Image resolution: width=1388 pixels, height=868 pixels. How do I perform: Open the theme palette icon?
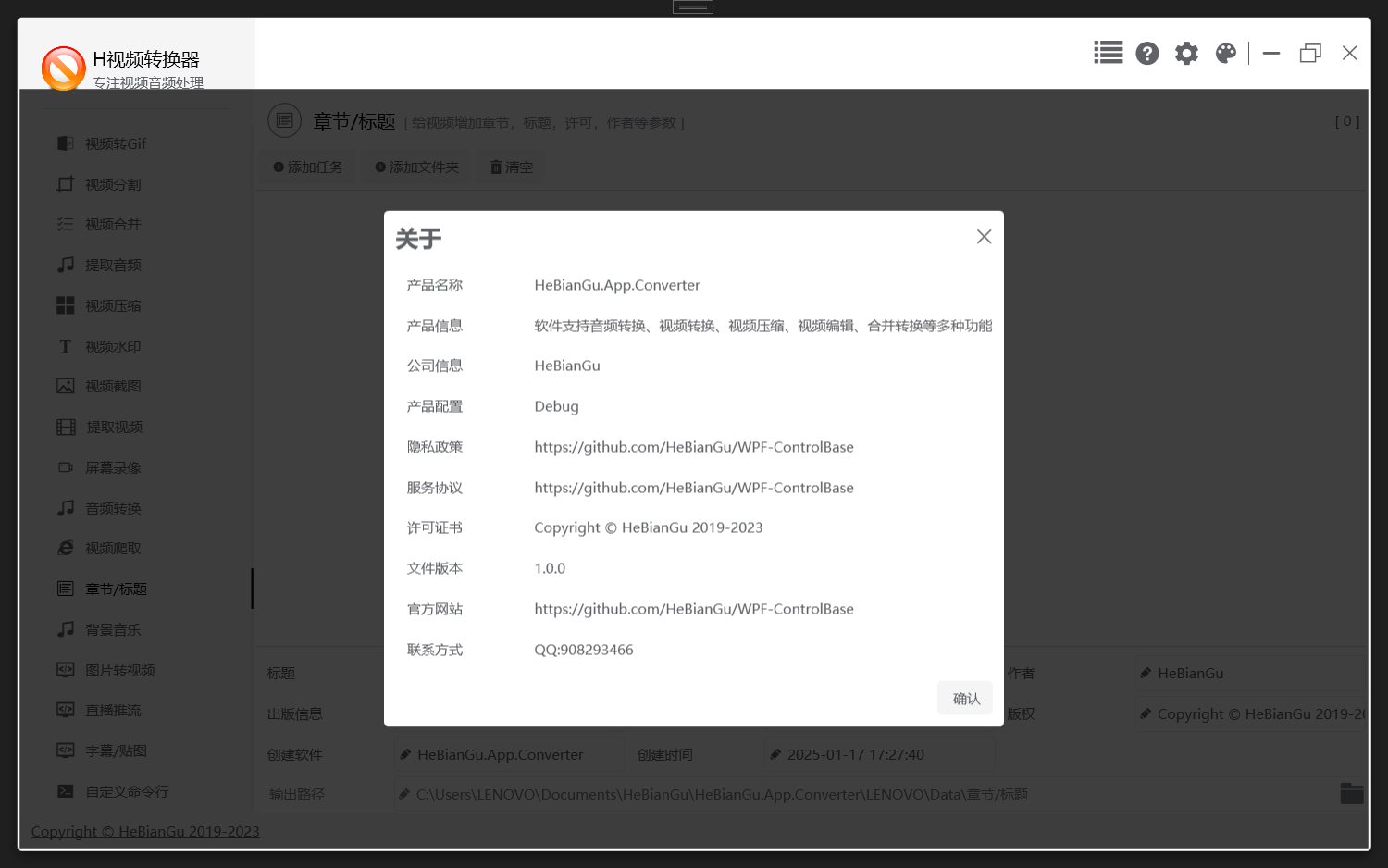click(1226, 54)
